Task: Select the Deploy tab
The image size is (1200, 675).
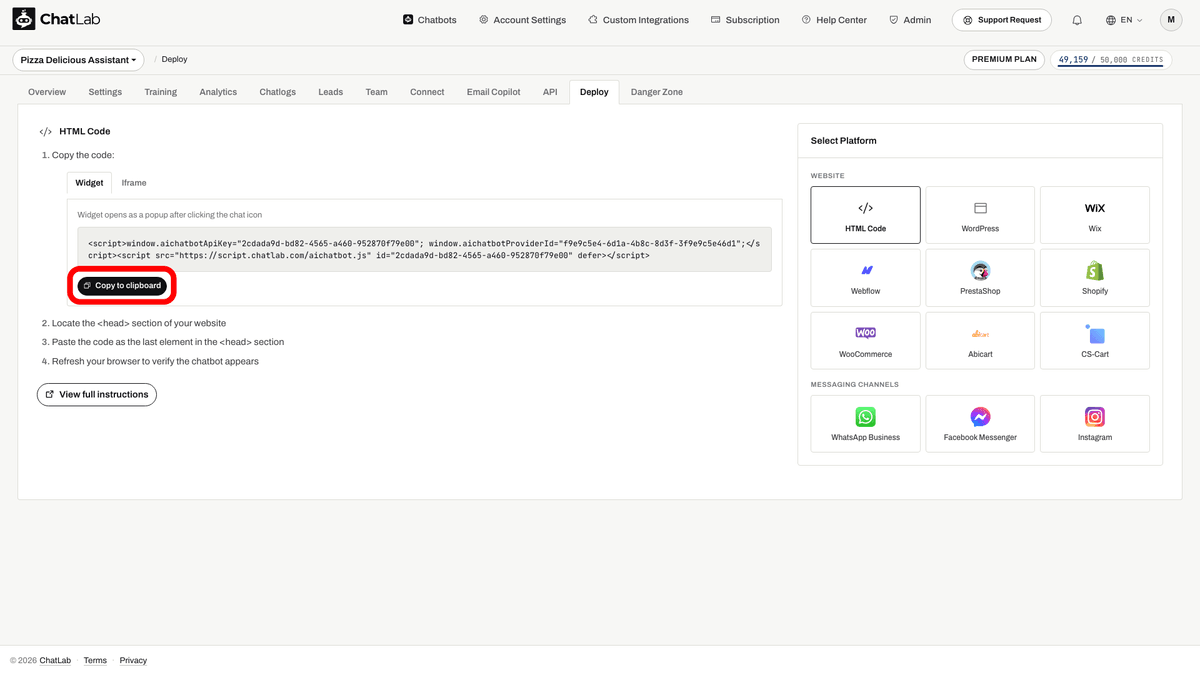Action: 594,92
